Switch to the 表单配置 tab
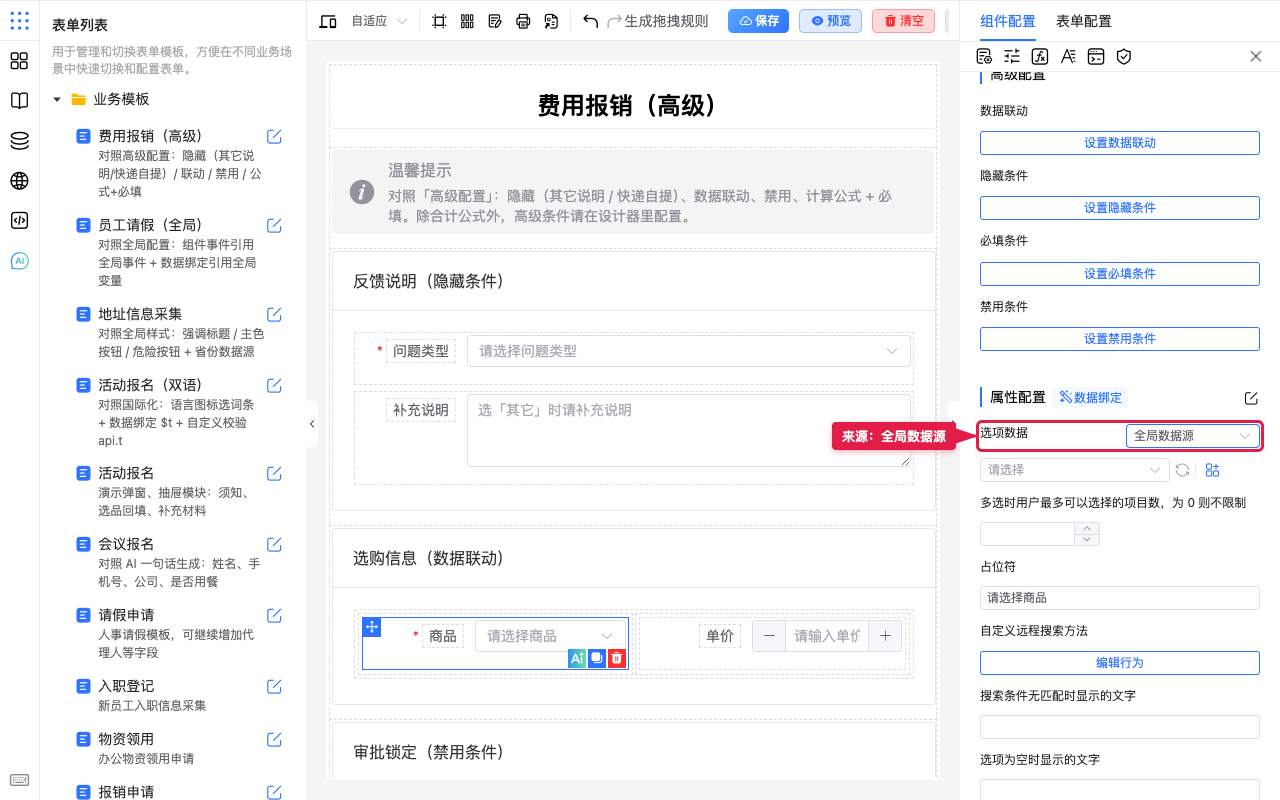Image resolution: width=1280 pixels, height=800 pixels. tap(1083, 21)
